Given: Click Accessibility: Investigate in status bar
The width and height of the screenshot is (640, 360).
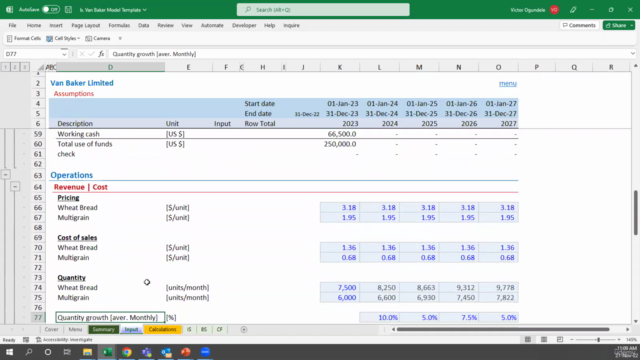Looking at the screenshot, I should tap(64, 340).
